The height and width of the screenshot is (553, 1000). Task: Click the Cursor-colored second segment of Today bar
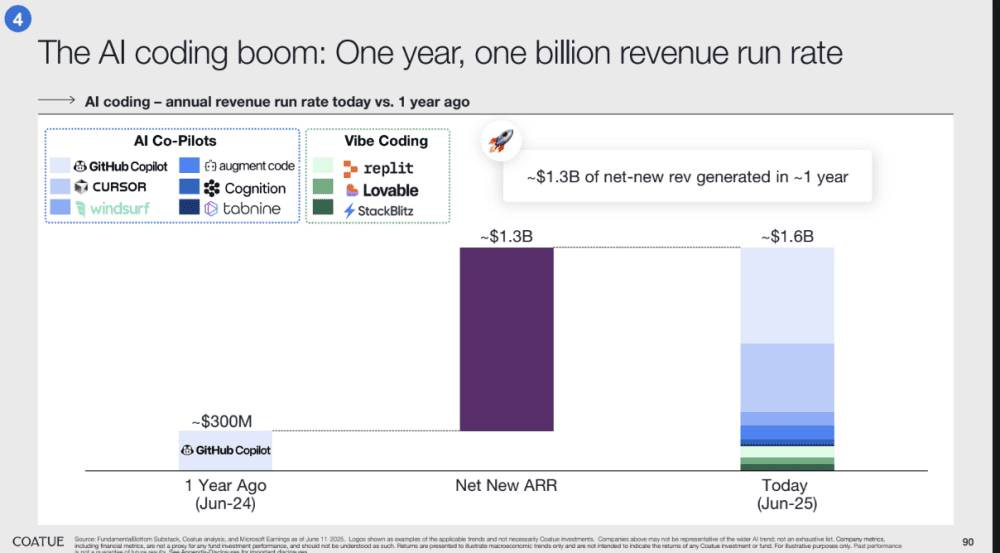pyautogui.click(x=787, y=378)
